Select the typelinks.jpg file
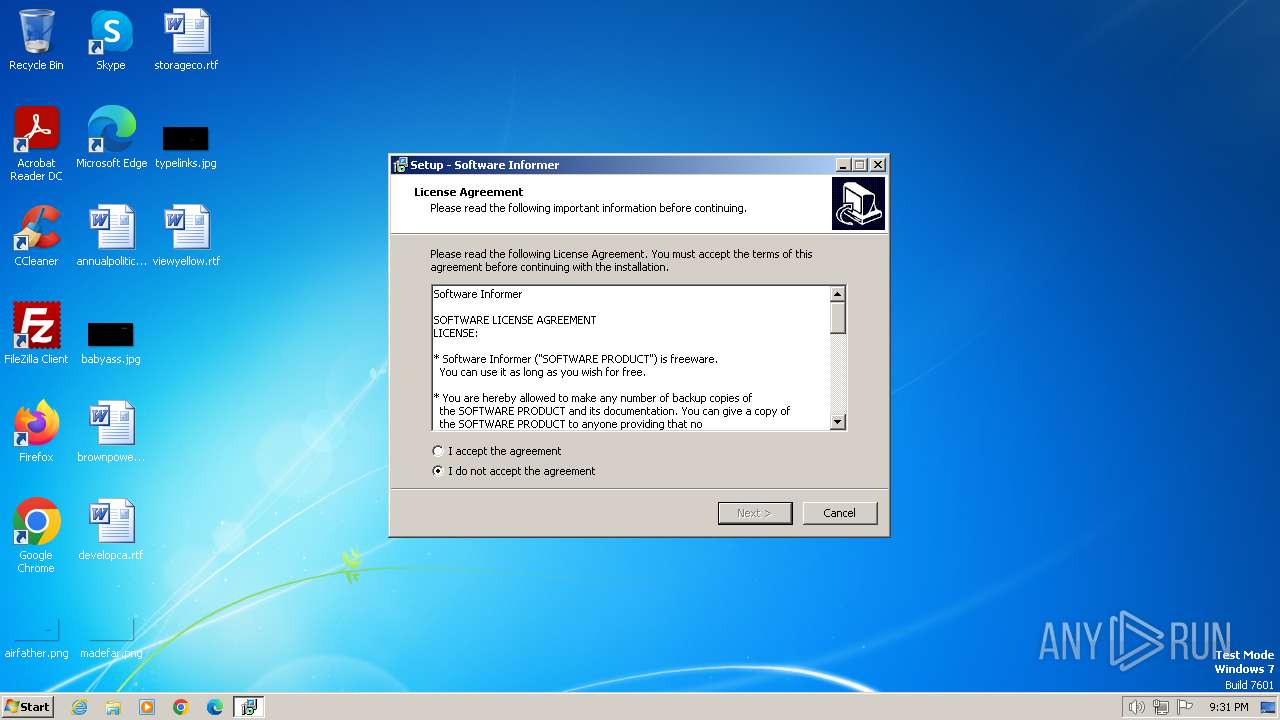This screenshot has width=1280, height=720. tap(186, 145)
